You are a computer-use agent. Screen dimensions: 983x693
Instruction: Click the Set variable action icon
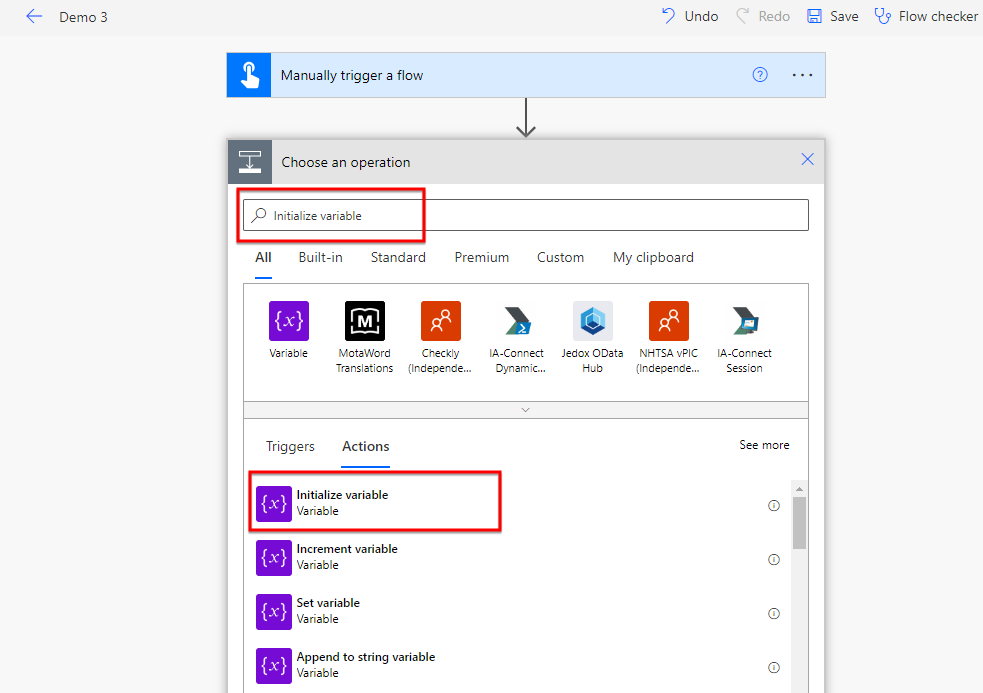274,611
